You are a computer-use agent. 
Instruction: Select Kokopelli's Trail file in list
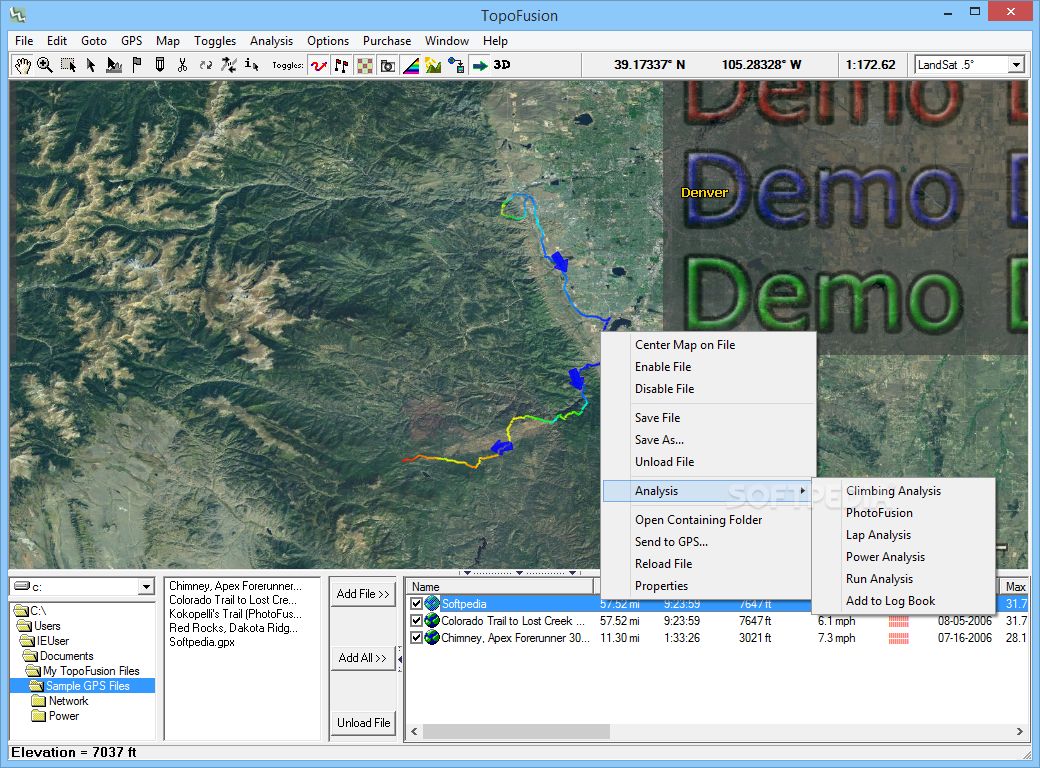point(235,614)
